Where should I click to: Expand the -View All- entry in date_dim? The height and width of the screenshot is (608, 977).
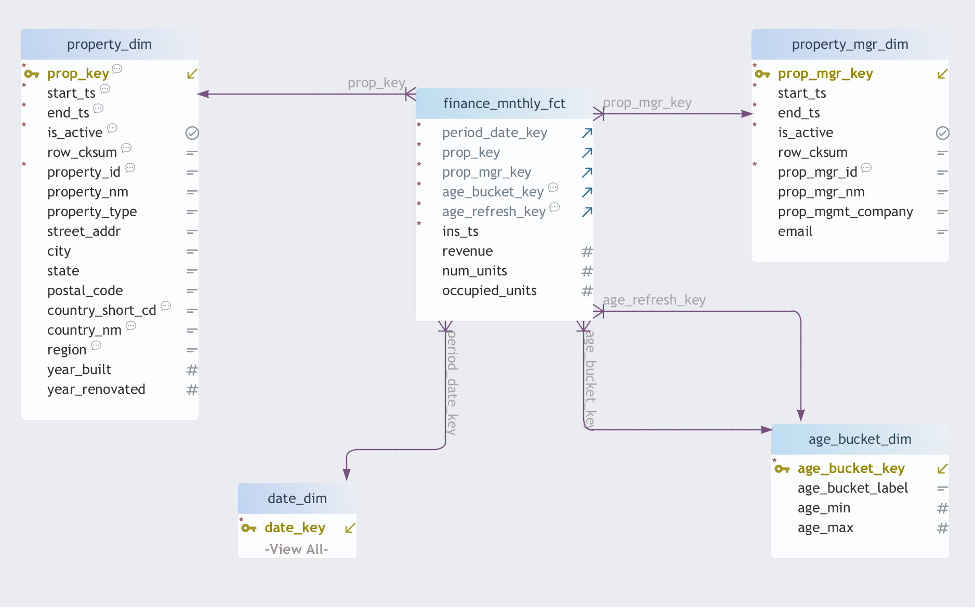pyautogui.click(x=296, y=547)
